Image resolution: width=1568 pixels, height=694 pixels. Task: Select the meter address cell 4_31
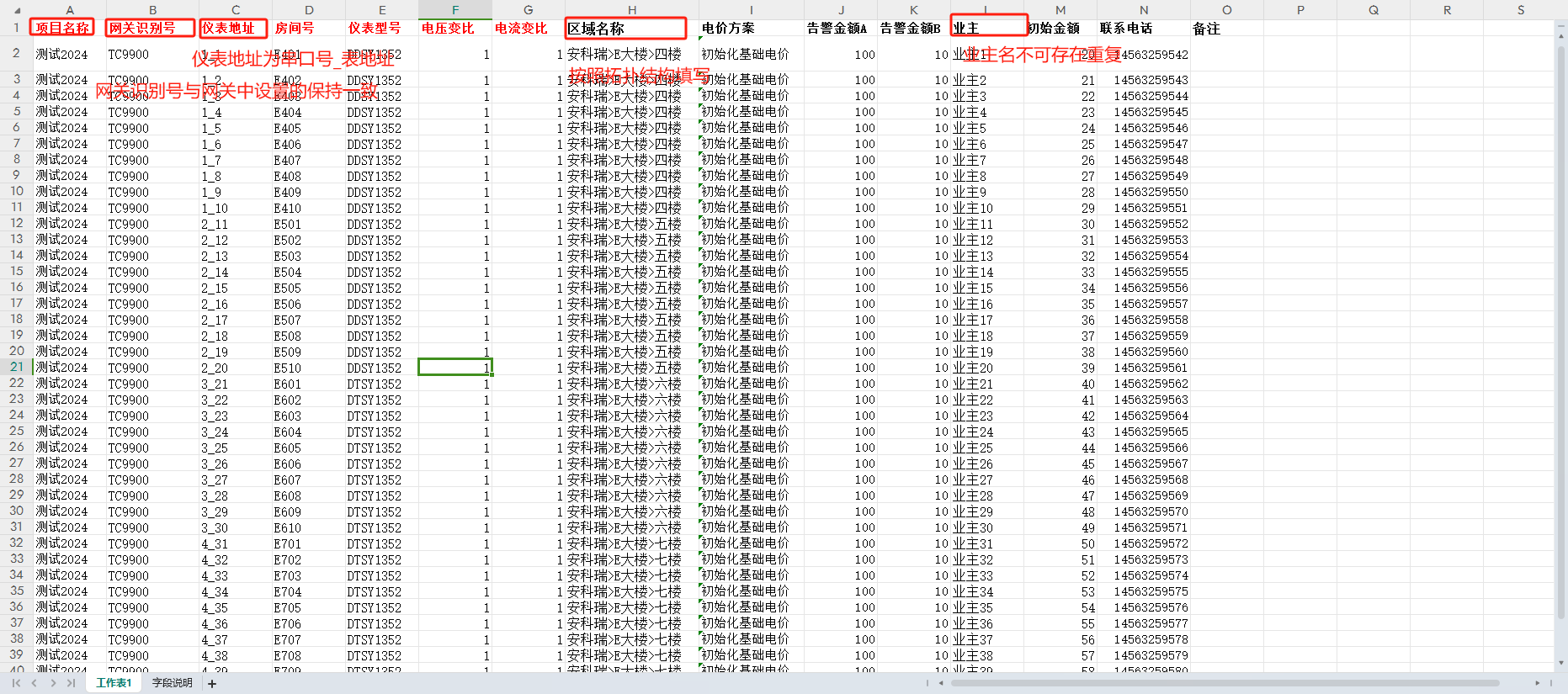[234, 543]
